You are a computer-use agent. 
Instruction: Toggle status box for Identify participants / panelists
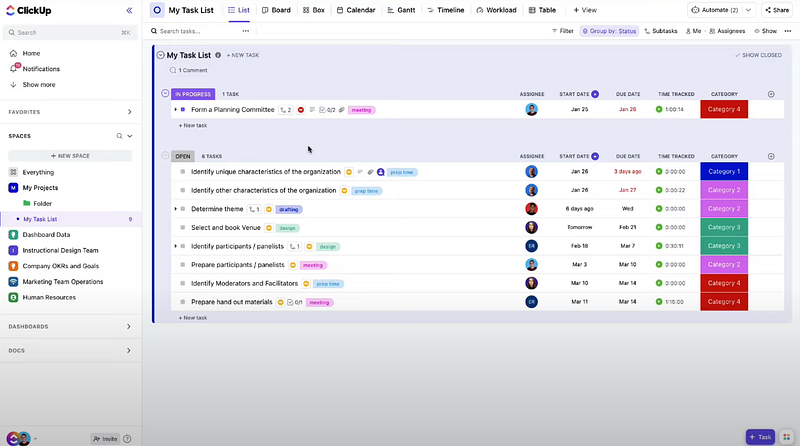183,246
